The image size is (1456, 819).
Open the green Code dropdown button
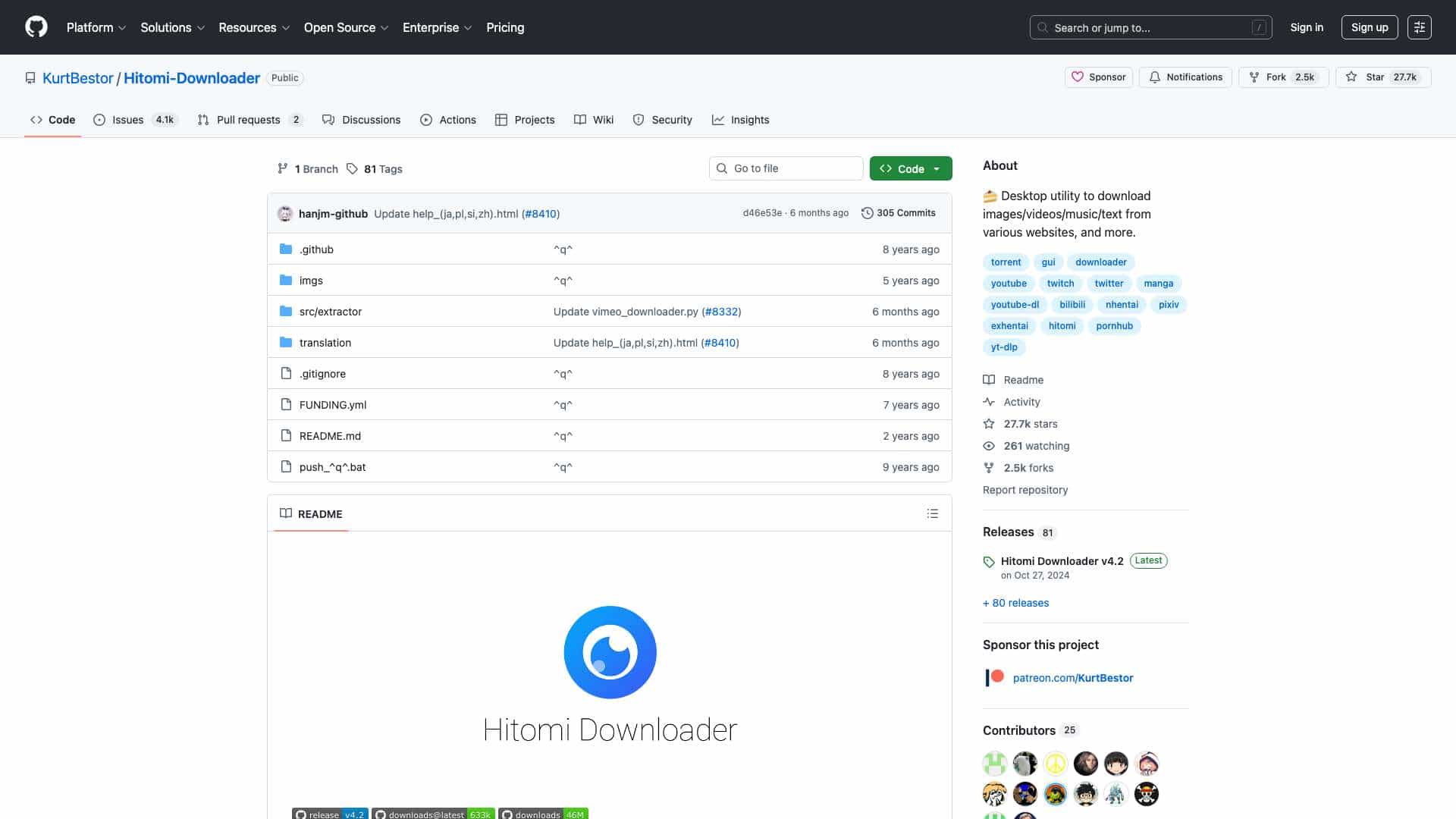coord(911,168)
